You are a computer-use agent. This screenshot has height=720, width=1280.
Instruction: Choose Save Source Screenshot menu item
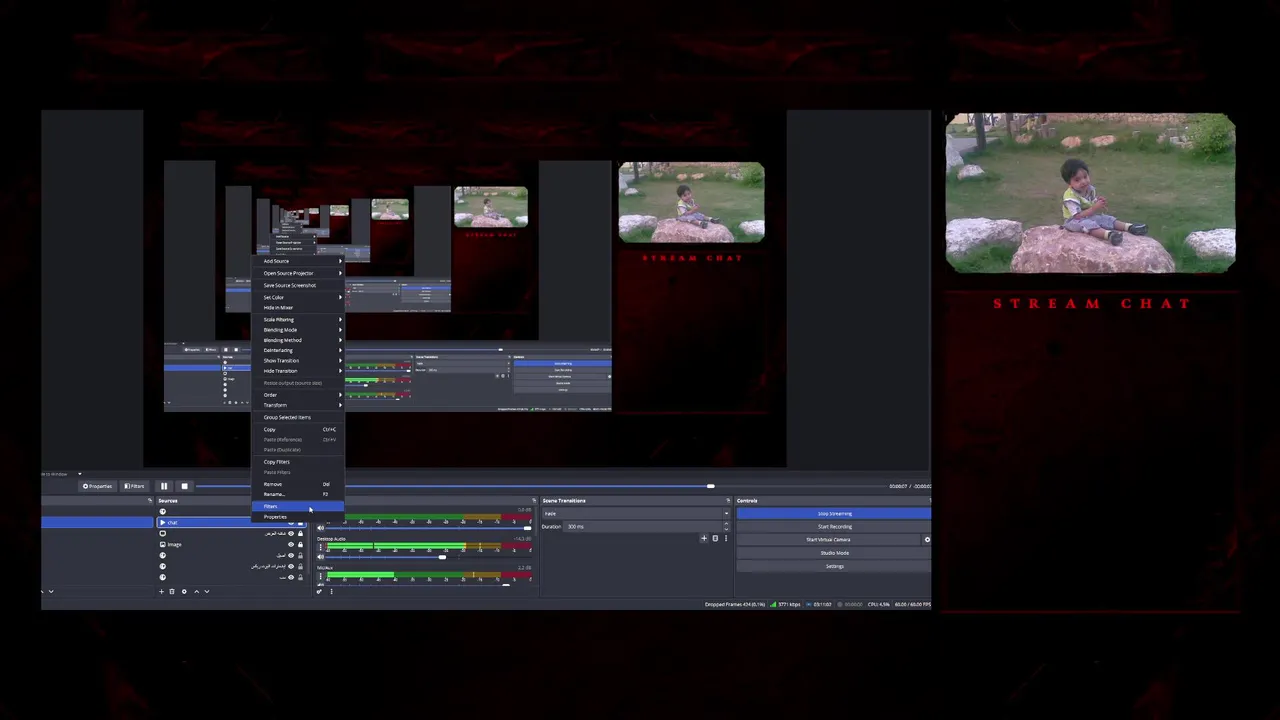(298, 285)
